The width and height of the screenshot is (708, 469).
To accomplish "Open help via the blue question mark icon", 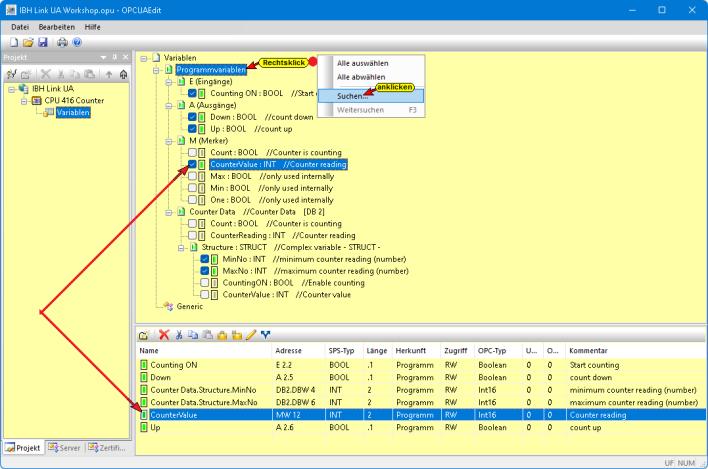I will (77, 42).
